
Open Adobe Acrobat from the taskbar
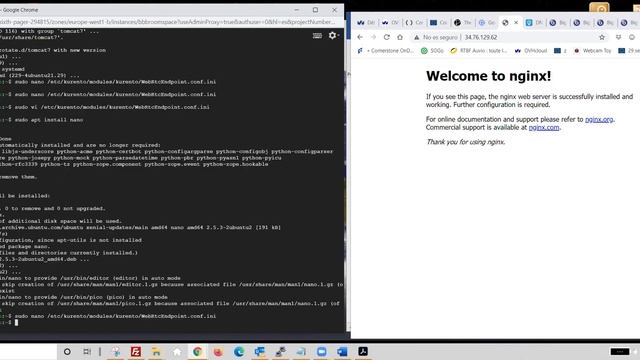point(363,351)
